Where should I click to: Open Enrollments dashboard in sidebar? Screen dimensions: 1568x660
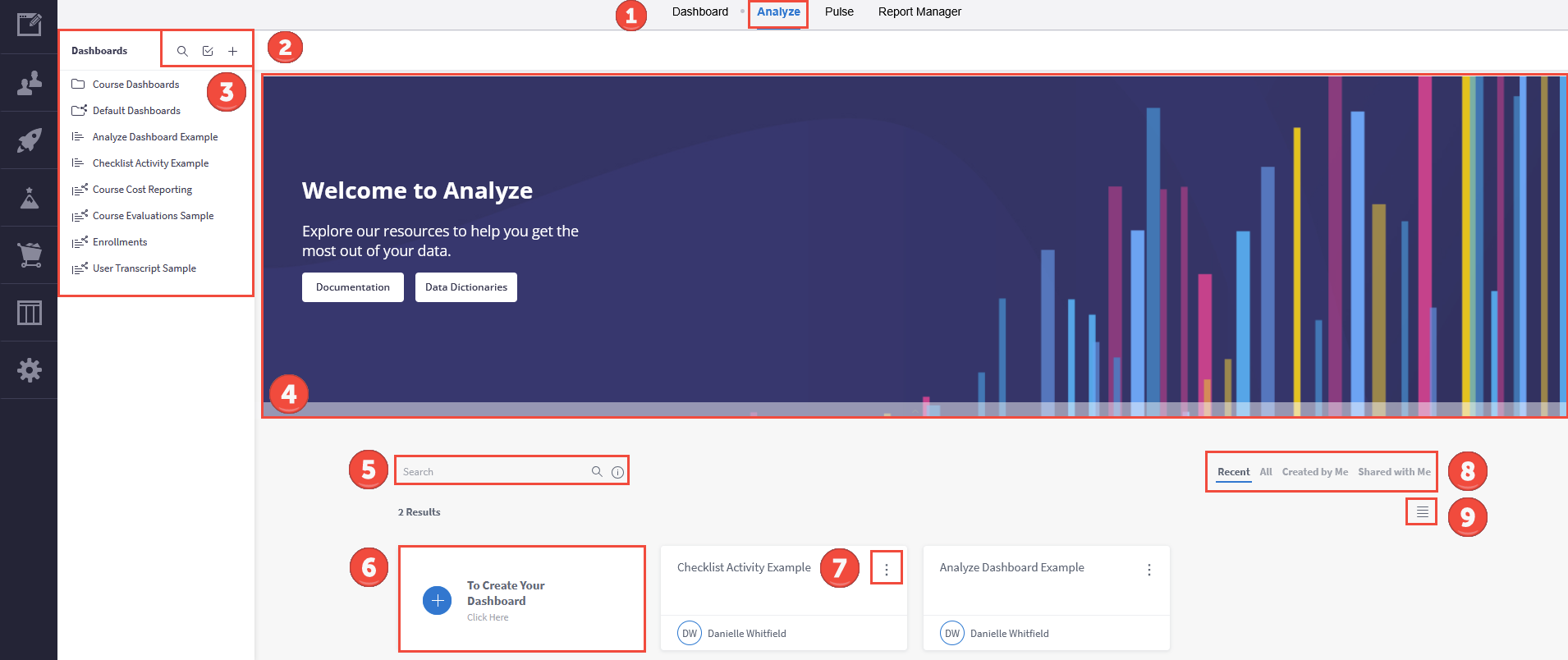coord(120,242)
